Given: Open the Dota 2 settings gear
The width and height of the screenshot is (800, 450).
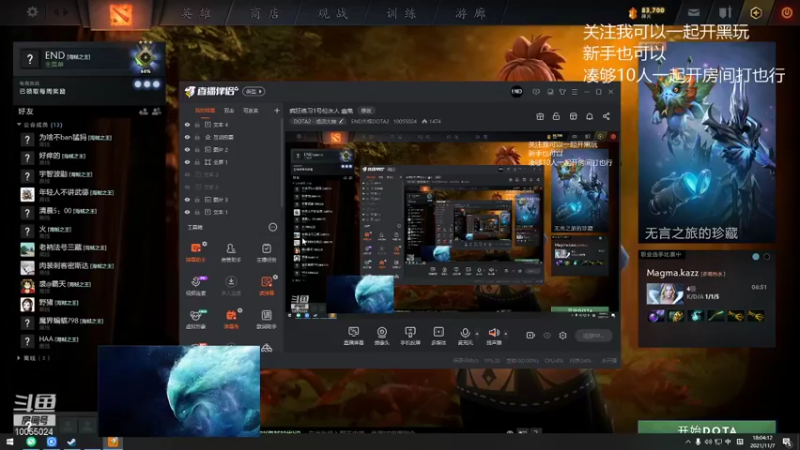Looking at the screenshot, I should point(32,11).
